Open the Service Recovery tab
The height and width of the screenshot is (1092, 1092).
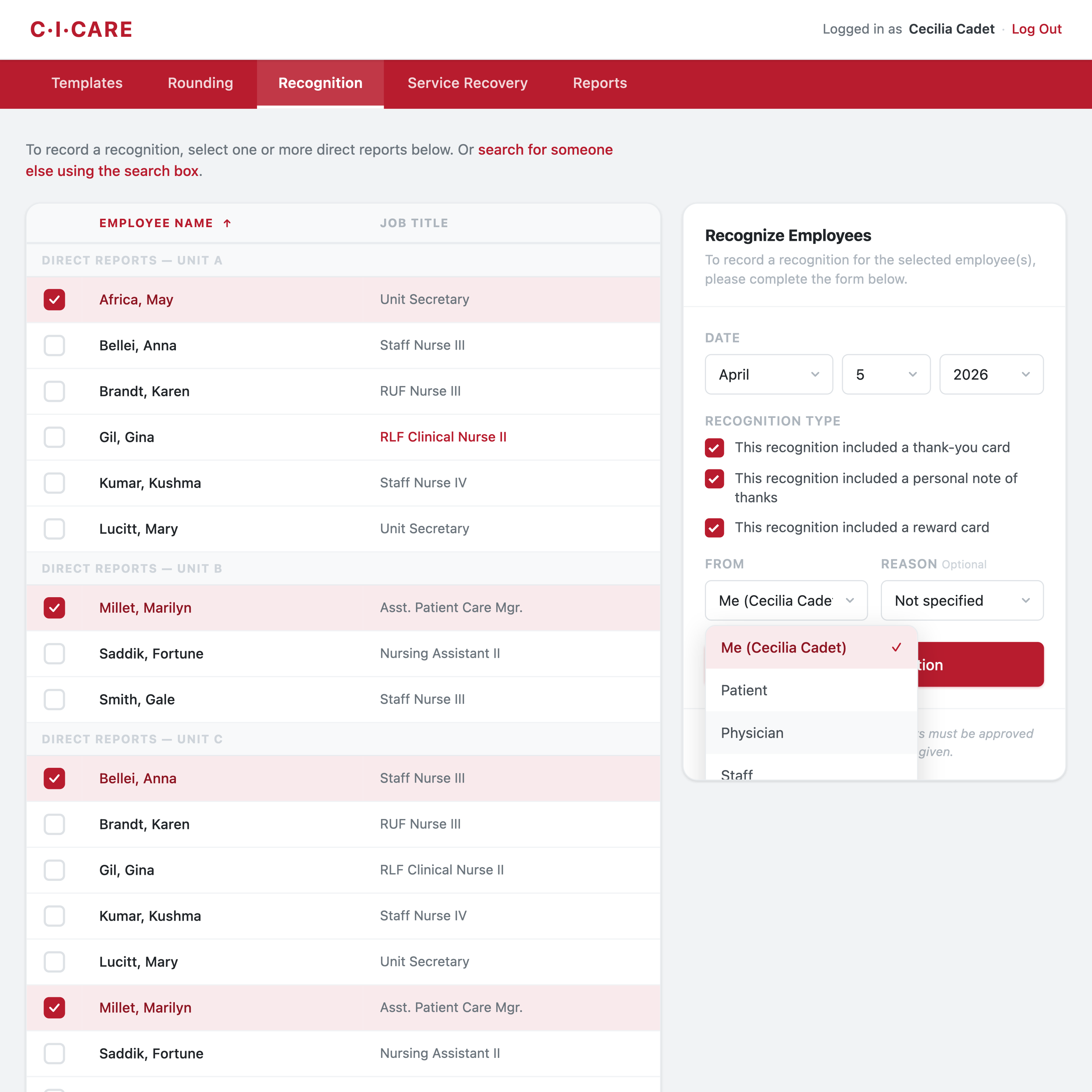point(468,83)
